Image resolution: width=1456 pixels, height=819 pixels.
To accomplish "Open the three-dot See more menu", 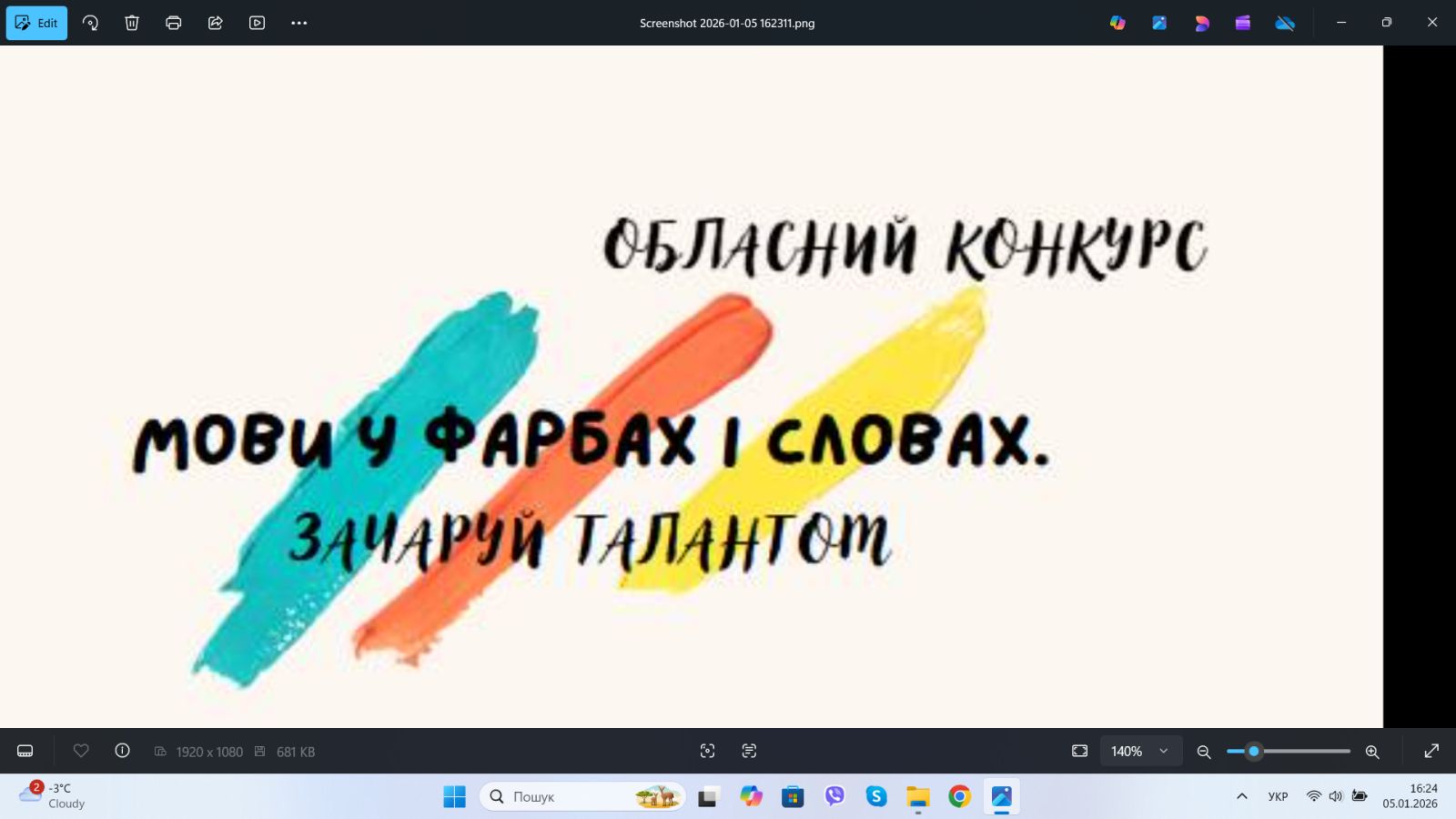I will pos(299,23).
